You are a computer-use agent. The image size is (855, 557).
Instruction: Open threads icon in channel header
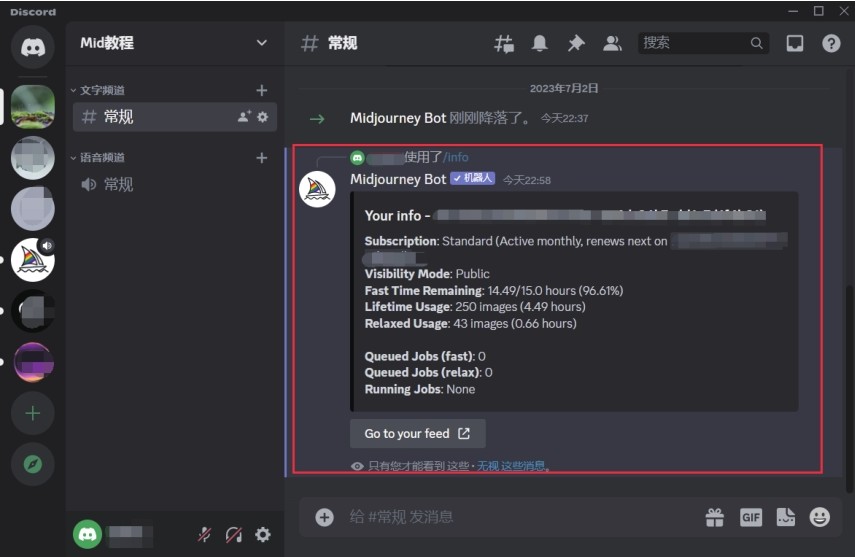click(504, 43)
